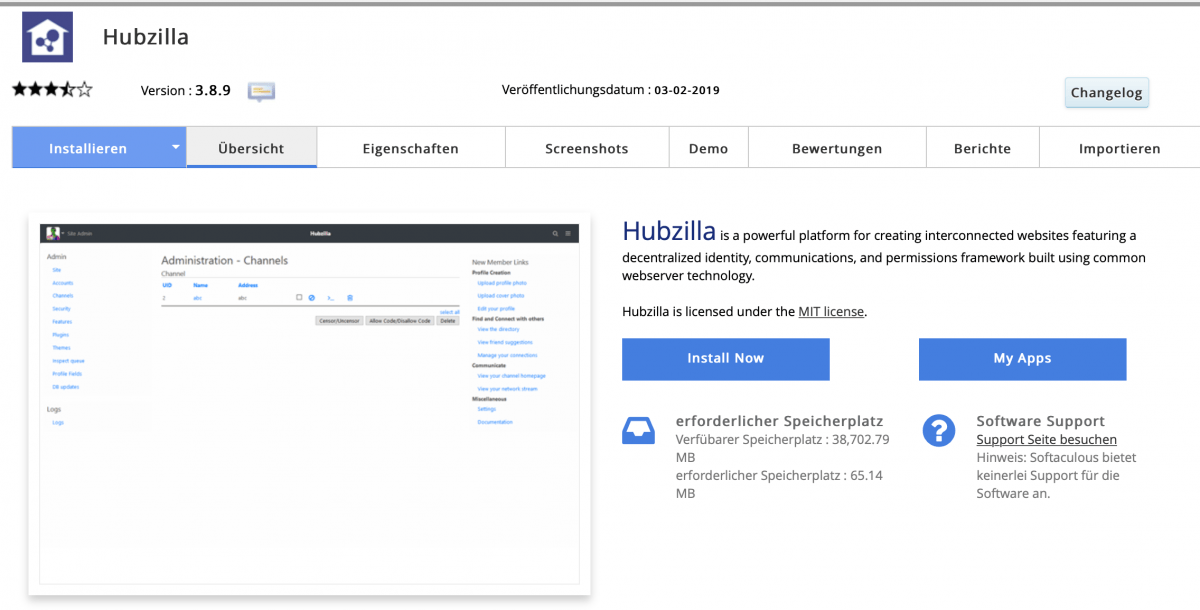Click the storage icon next to erforderlicher Speicherplatz
This screenshot has width=1200, height=610.
(x=638, y=429)
